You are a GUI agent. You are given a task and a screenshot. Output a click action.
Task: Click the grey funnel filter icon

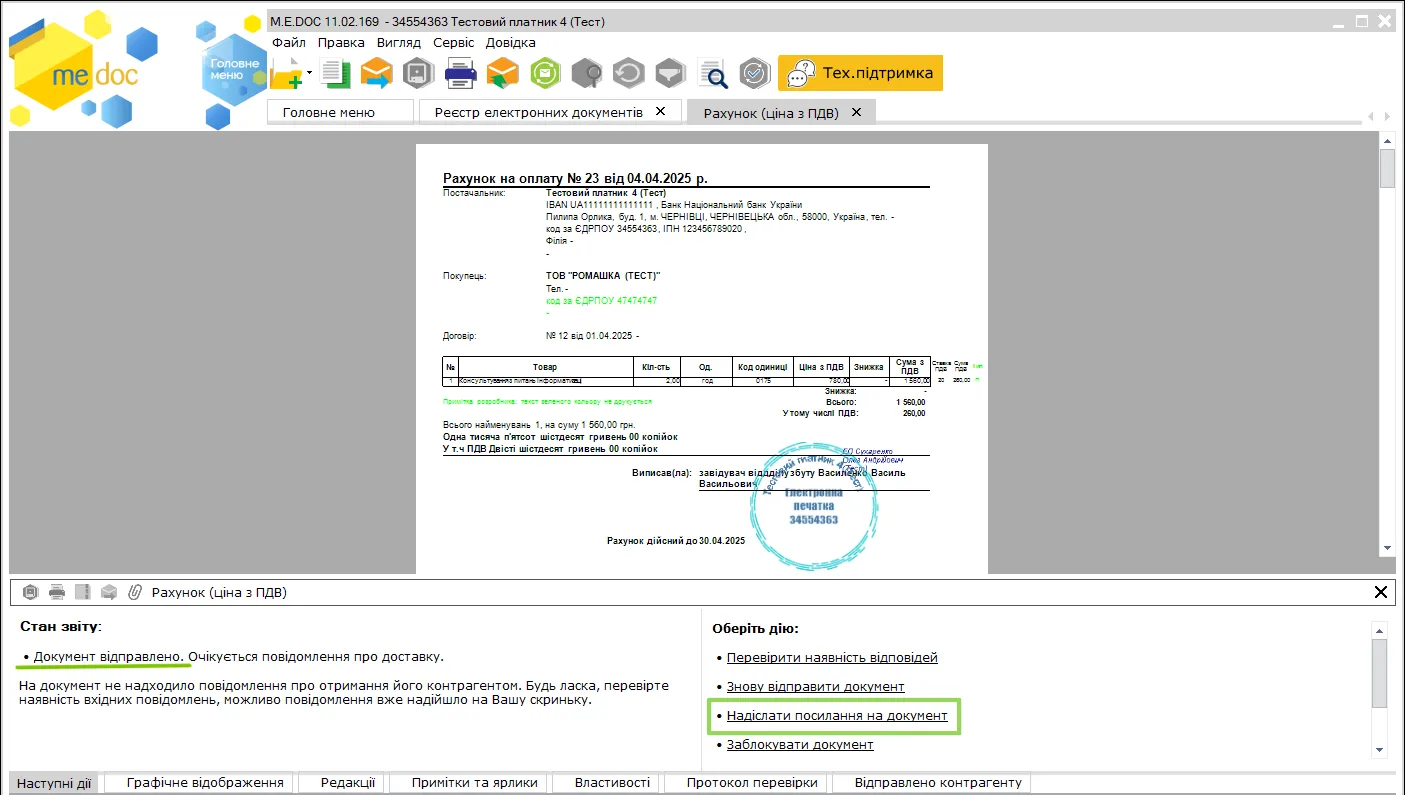669,73
